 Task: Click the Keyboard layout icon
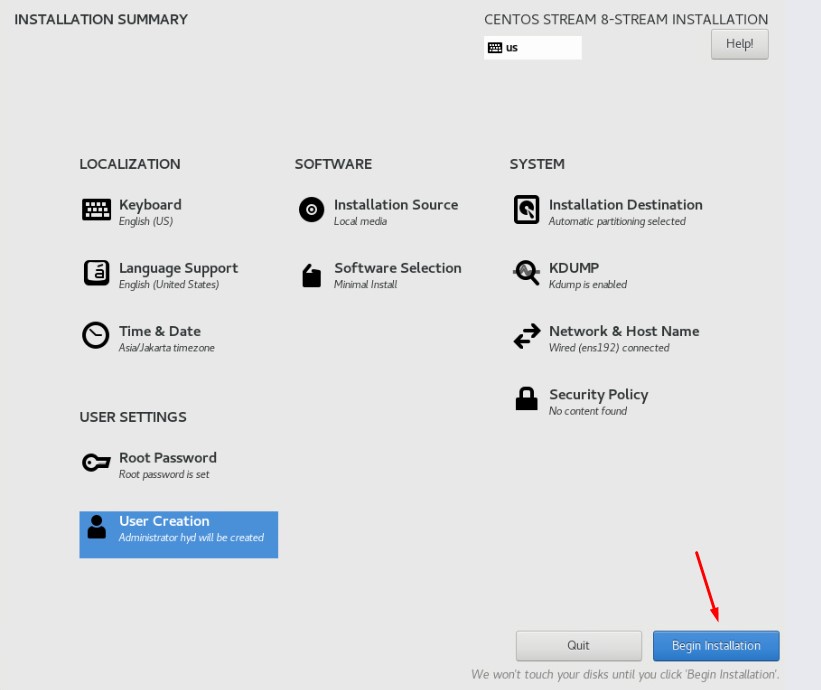click(x=96, y=210)
